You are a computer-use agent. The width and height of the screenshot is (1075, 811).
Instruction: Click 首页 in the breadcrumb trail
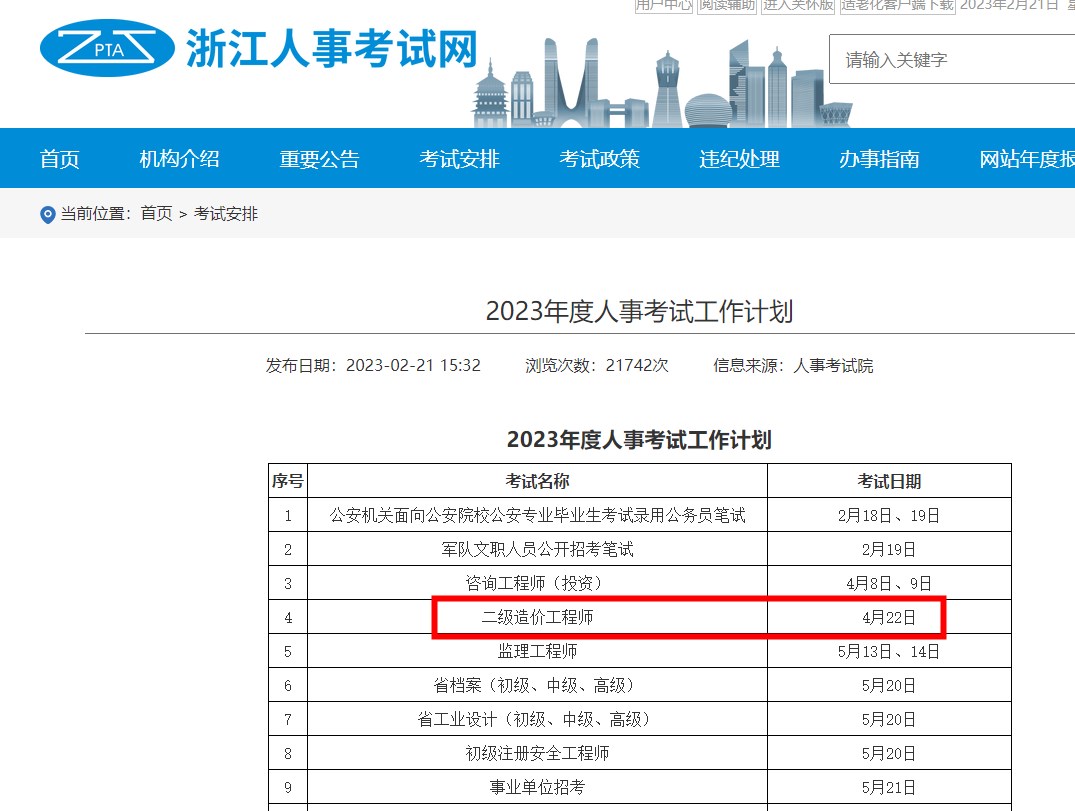[156, 214]
